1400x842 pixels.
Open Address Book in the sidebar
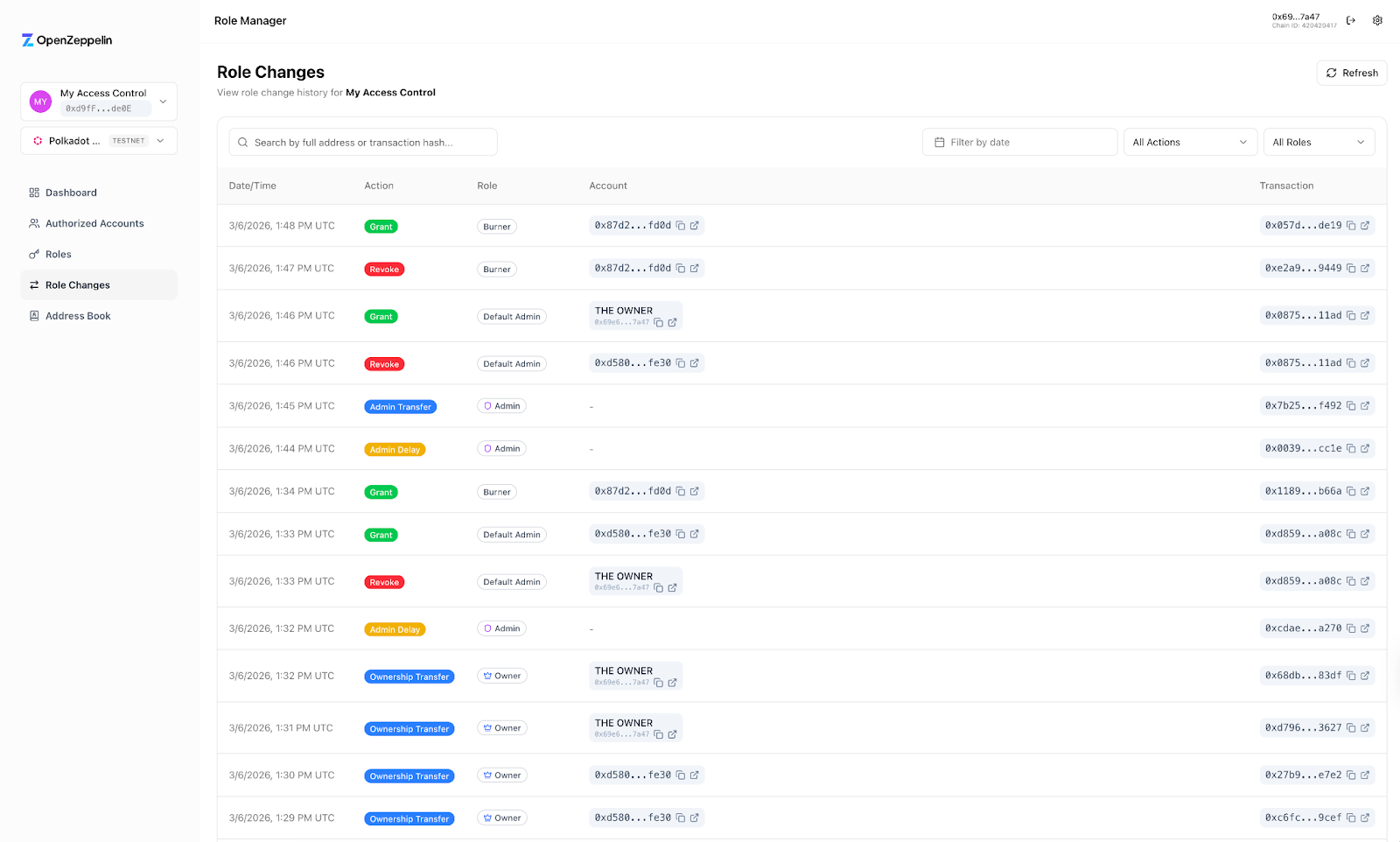(78, 315)
